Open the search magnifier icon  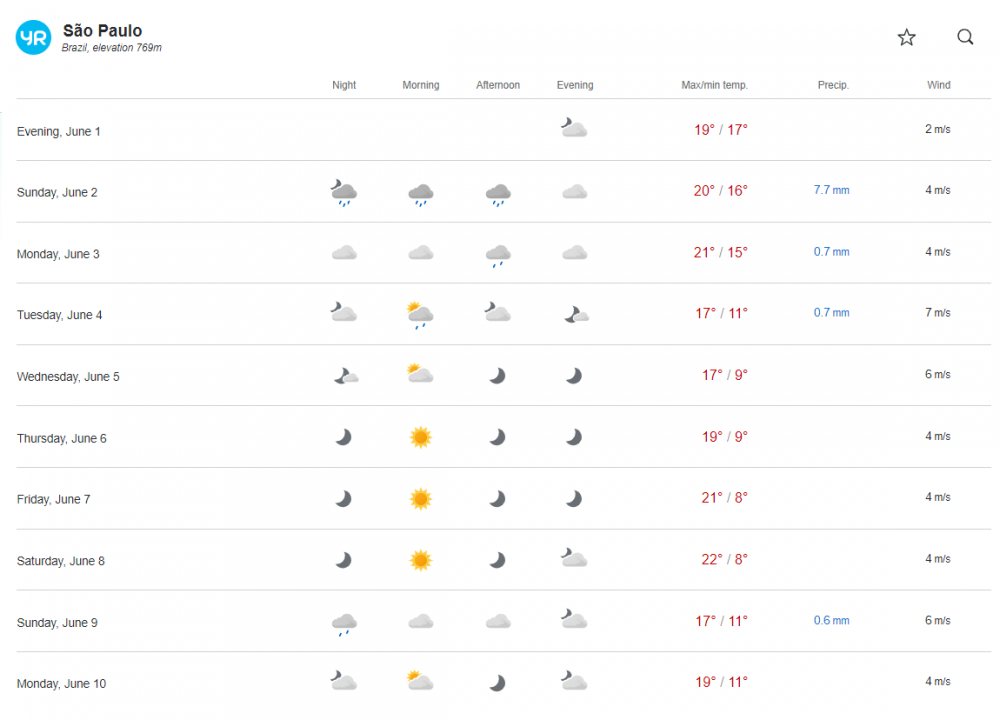965,38
